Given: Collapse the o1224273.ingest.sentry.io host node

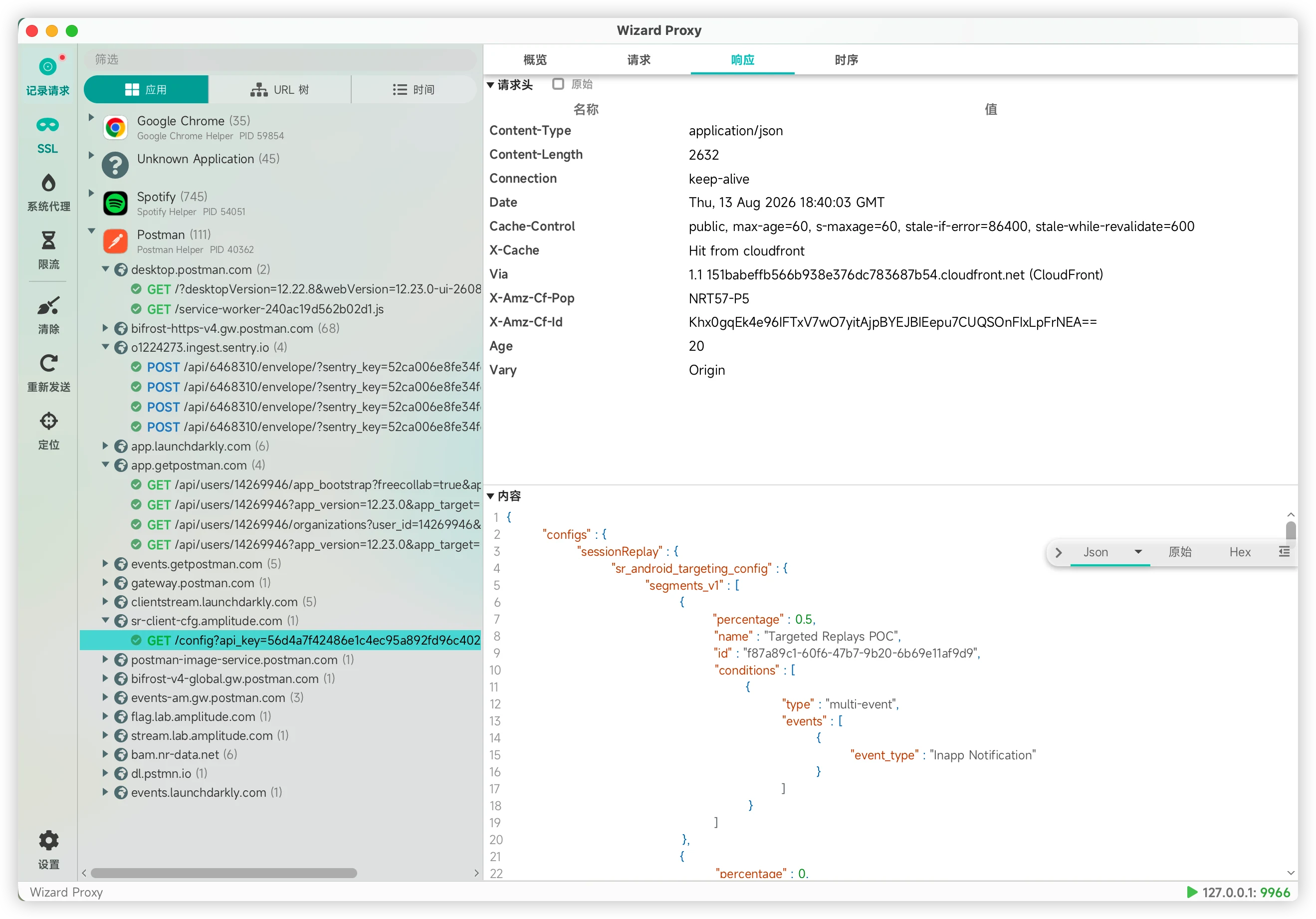Looking at the screenshot, I should click(105, 347).
